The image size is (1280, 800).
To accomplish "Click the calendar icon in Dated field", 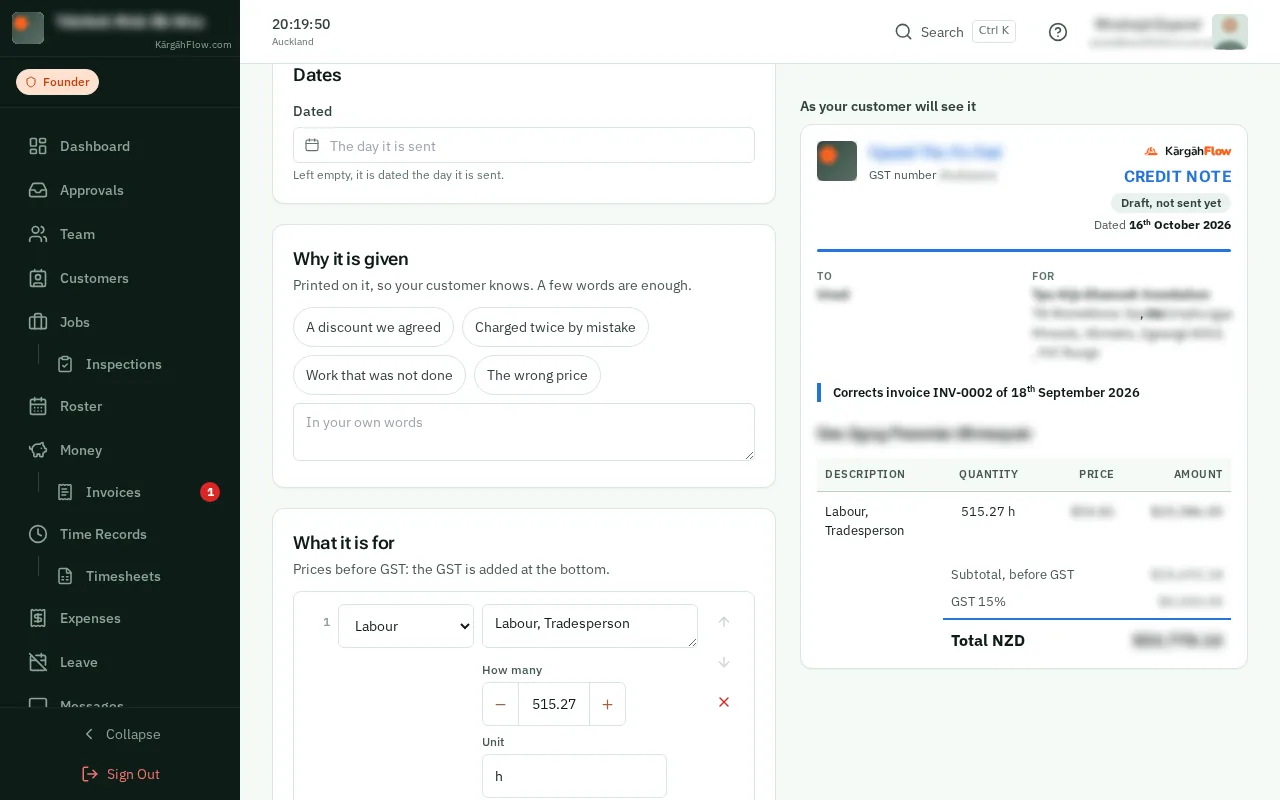I will tap(312, 145).
